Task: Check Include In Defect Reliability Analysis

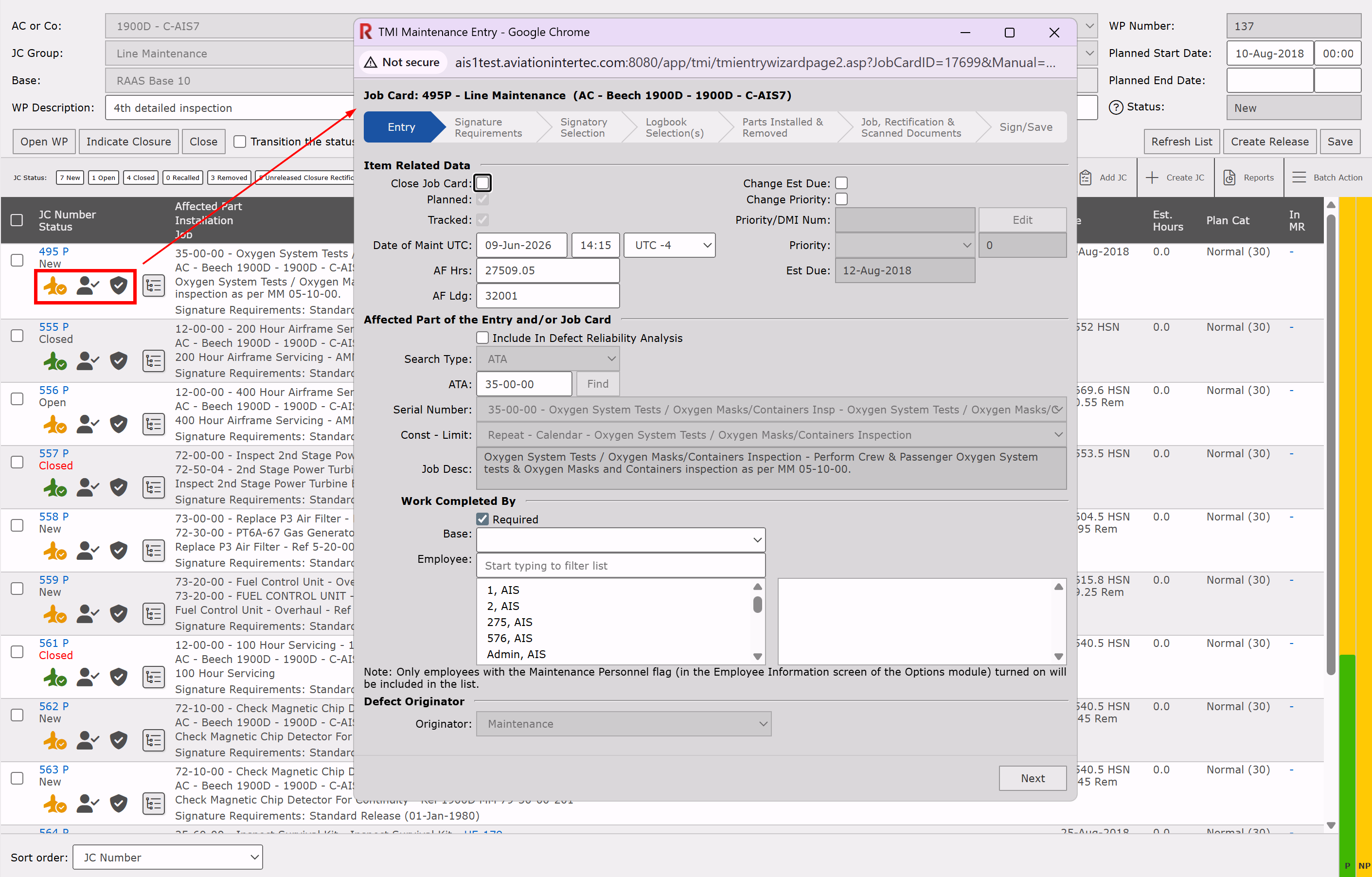Action: pyautogui.click(x=482, y=338)
